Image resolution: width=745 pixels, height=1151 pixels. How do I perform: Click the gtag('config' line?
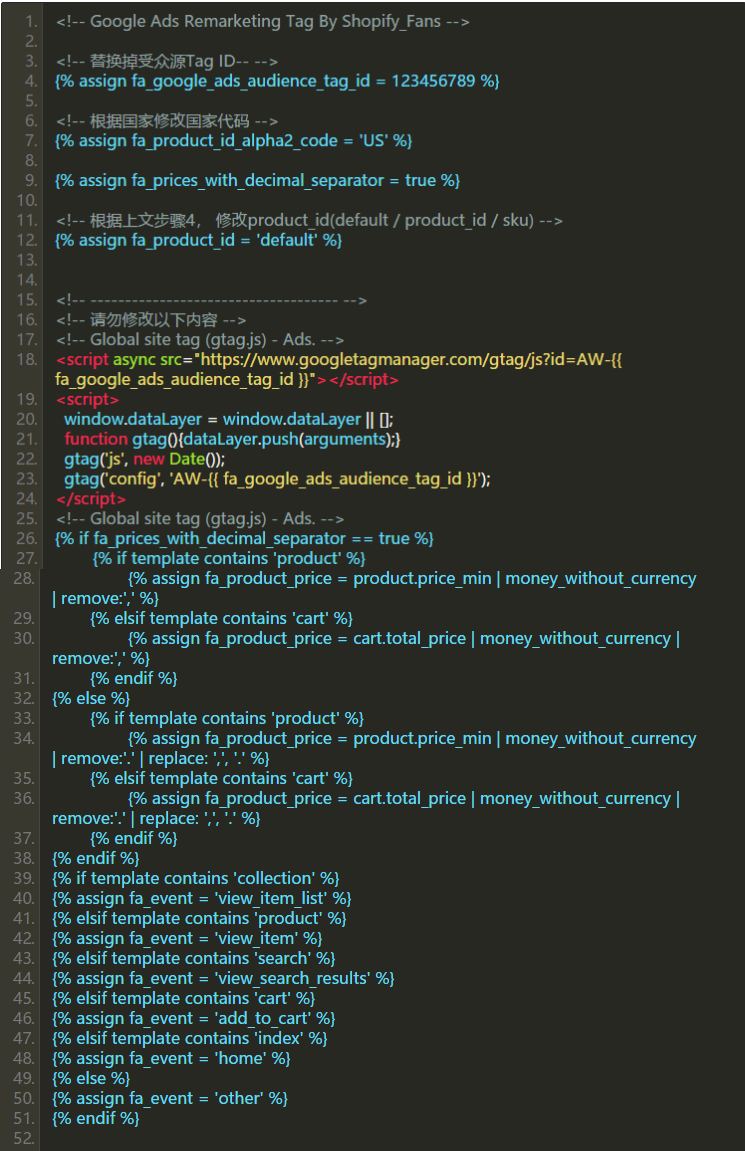pos(277,479)
